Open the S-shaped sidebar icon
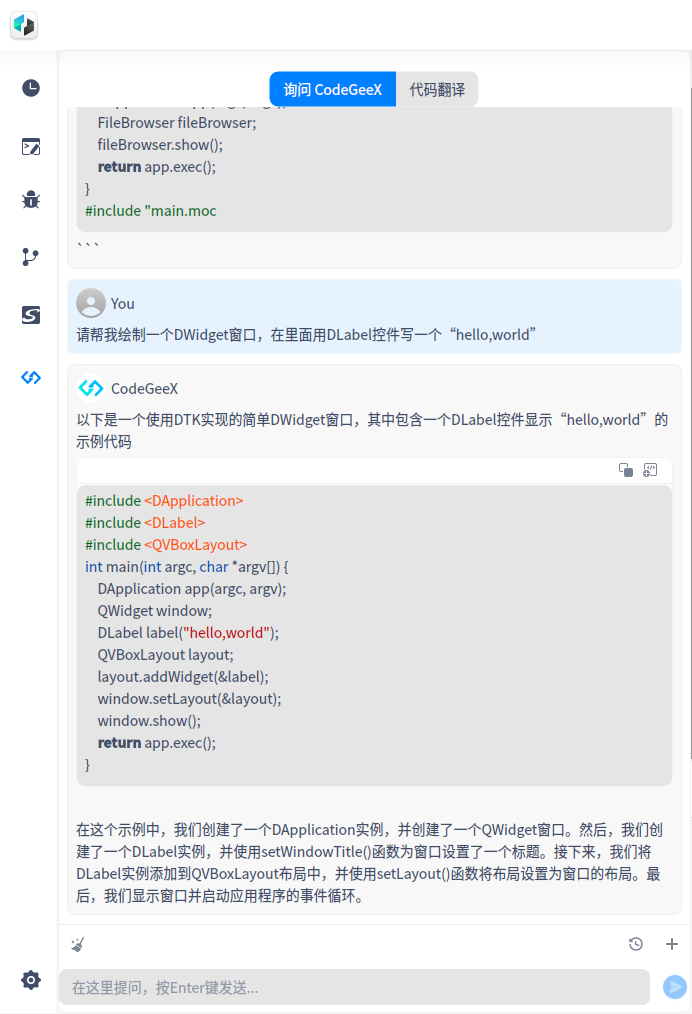692x1014 pixels. pyautogui.click(x=30, y=315)
